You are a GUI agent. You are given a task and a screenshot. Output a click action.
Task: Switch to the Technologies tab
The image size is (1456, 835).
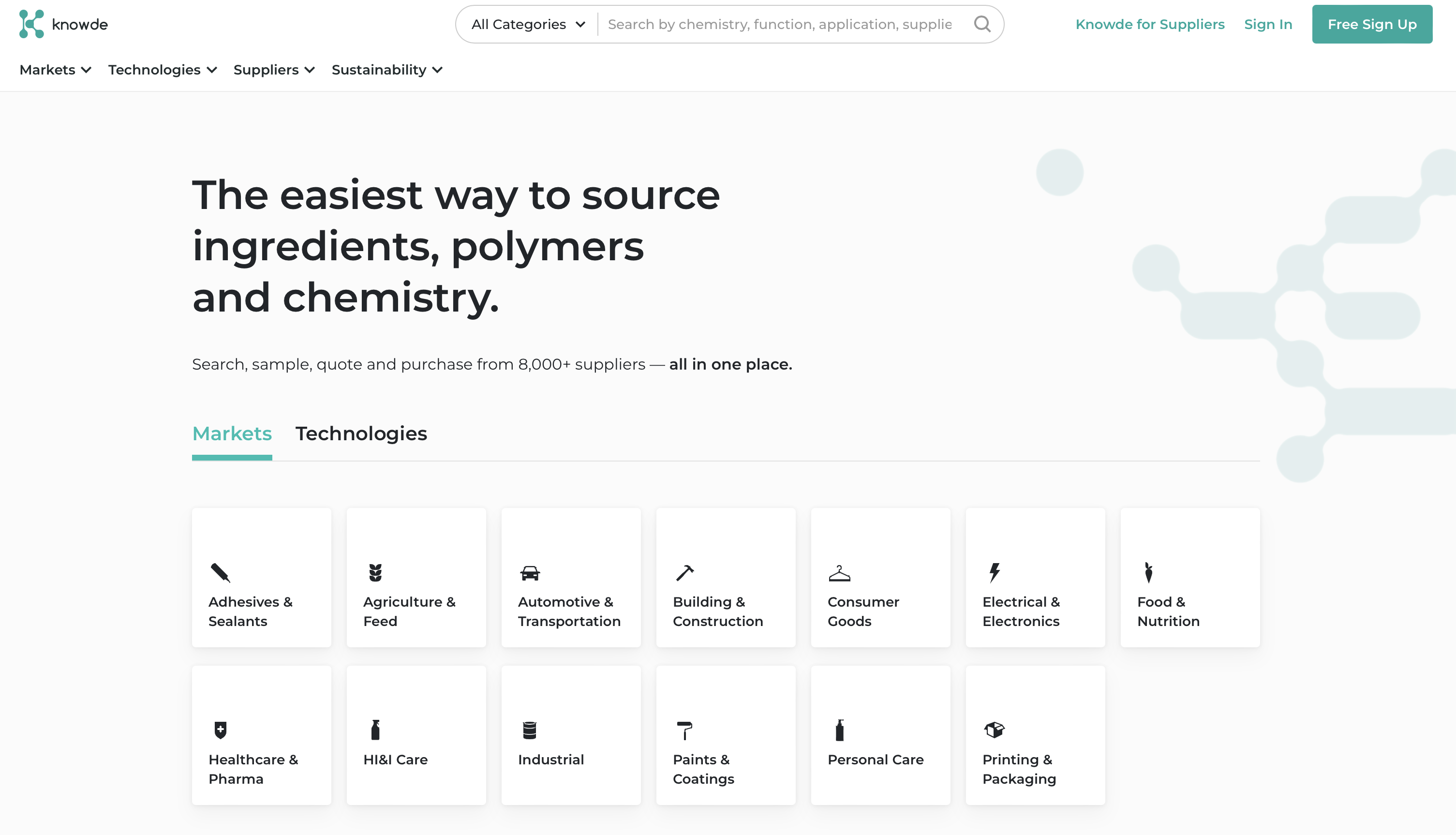361,434
